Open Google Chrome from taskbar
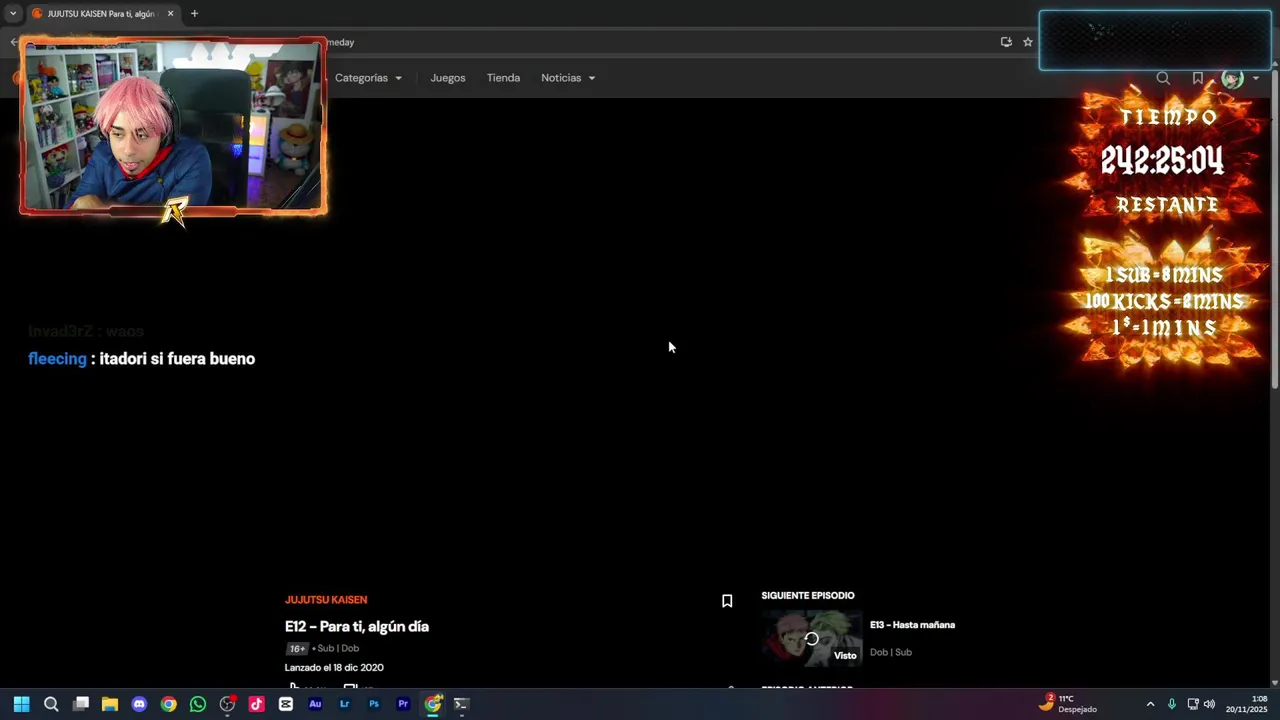 pyautogui.click(x=169, y=704)
